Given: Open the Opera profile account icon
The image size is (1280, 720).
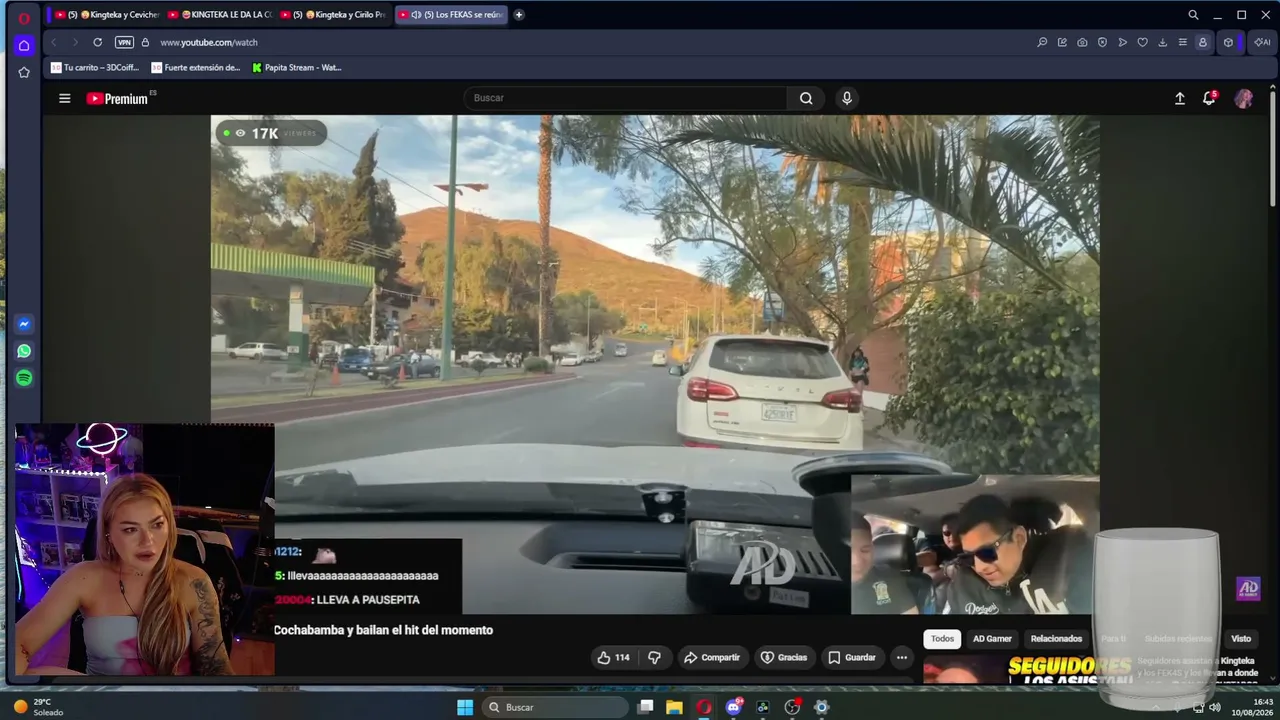Looking at the screenshot, I should pyautogui.click(x=1202, y=42).
